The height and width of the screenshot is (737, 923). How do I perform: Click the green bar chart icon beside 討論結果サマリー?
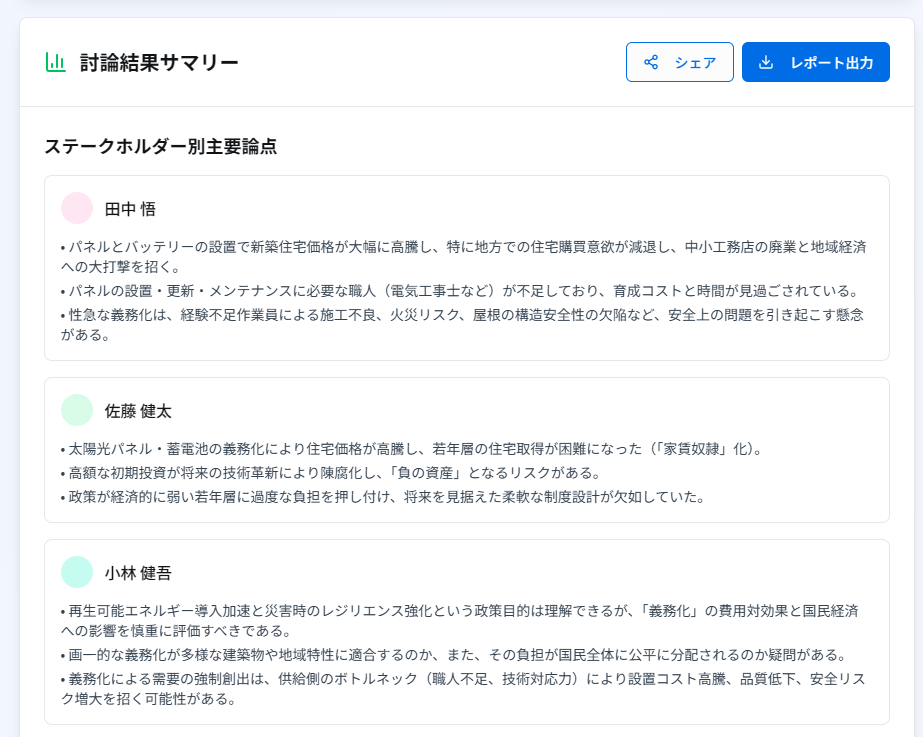pyautogui.click(x=55, y=62)
